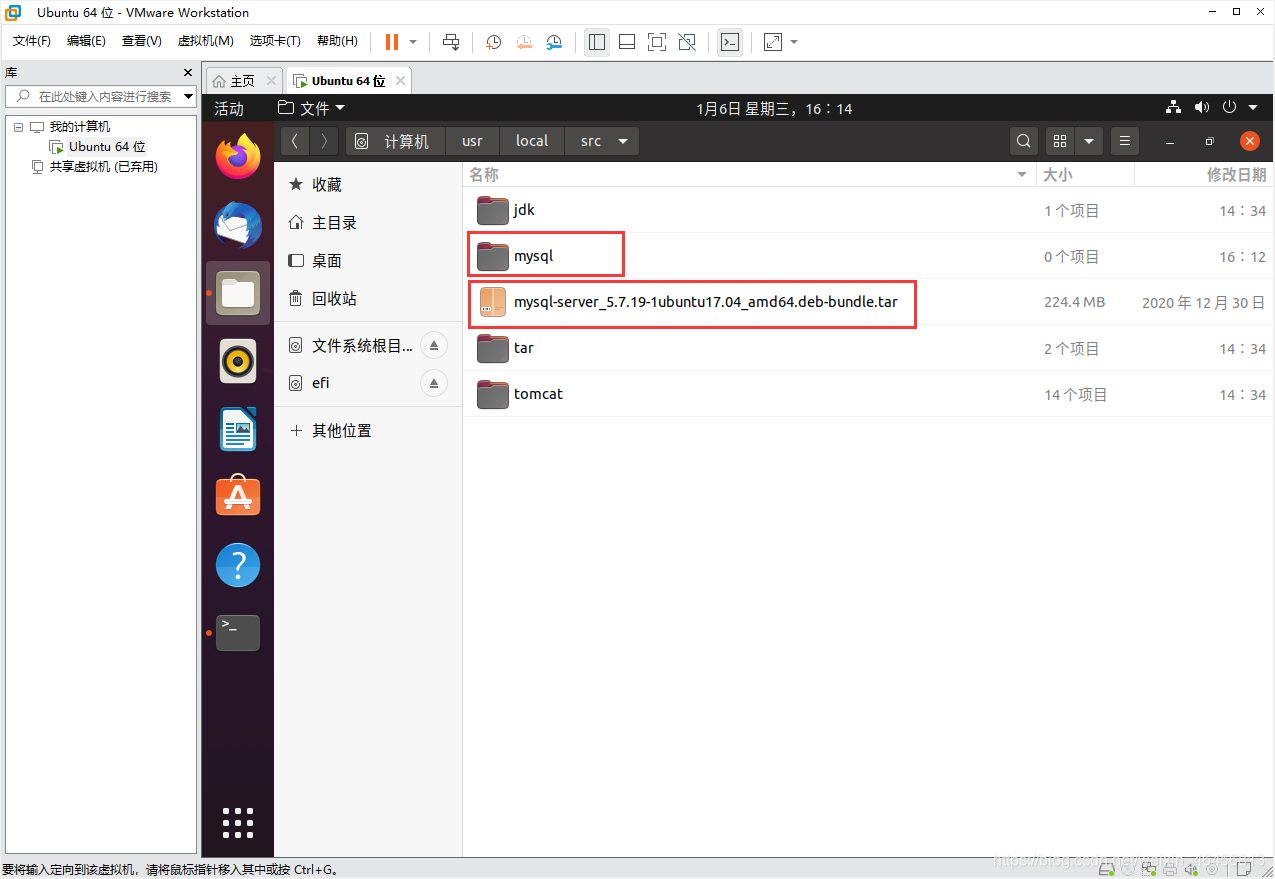Open the 虚拟机(M) menu
Screen dimensions: 1275x879
[x=205, y=41]
